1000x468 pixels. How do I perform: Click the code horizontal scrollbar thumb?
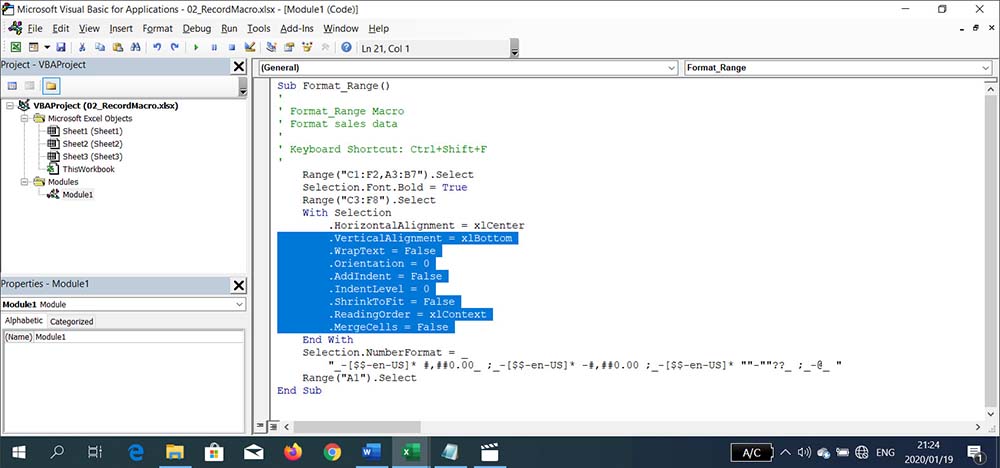[x=357, y=427]
